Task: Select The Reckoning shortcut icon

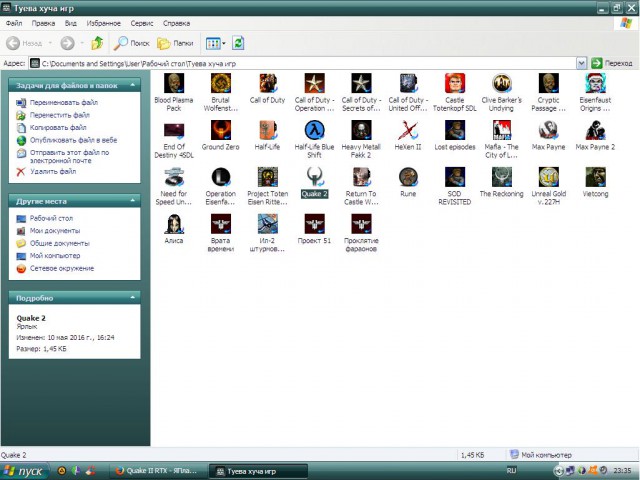Action: click(502, 177)
